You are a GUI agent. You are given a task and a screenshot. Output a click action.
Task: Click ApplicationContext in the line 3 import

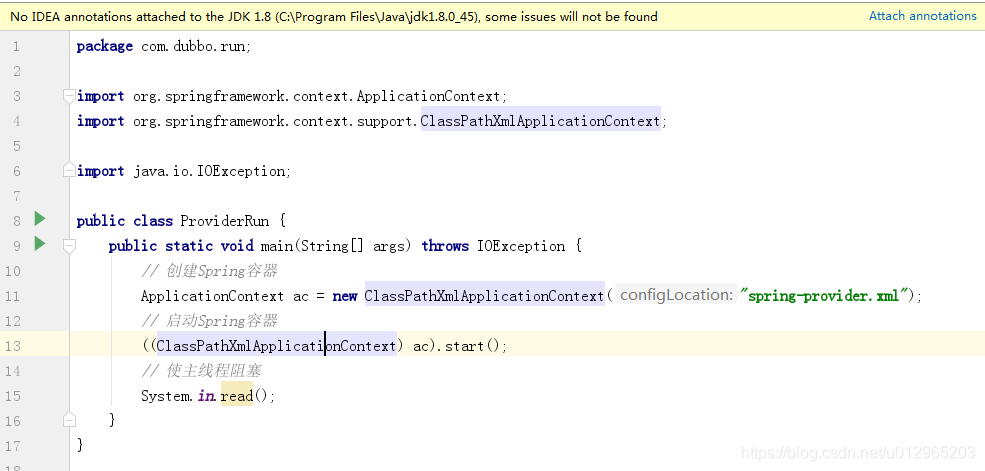pos(428,96)
